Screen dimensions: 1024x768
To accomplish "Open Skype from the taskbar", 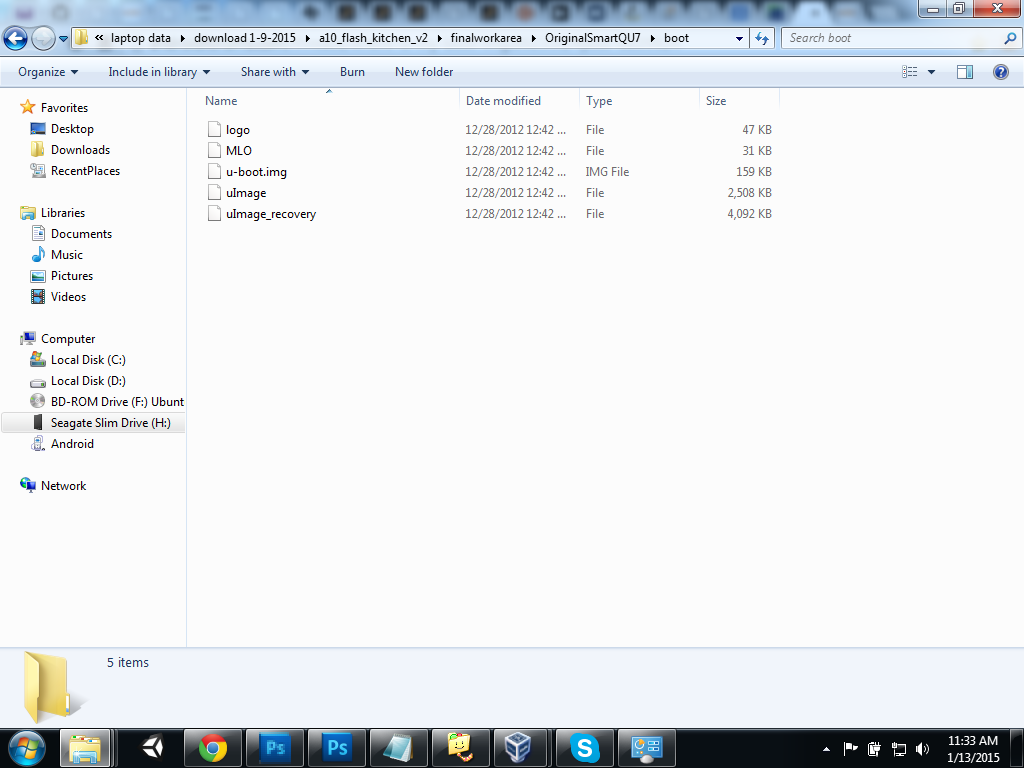I will point(584,747).
